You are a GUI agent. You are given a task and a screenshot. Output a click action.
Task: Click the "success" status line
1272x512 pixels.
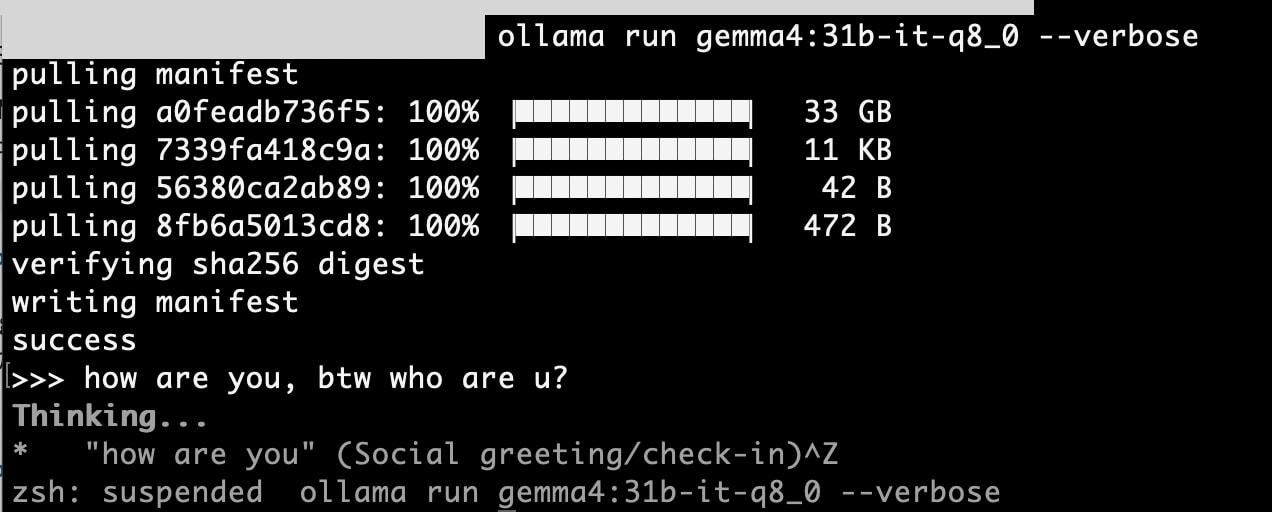pyautogui.click(x=74, y=340)
